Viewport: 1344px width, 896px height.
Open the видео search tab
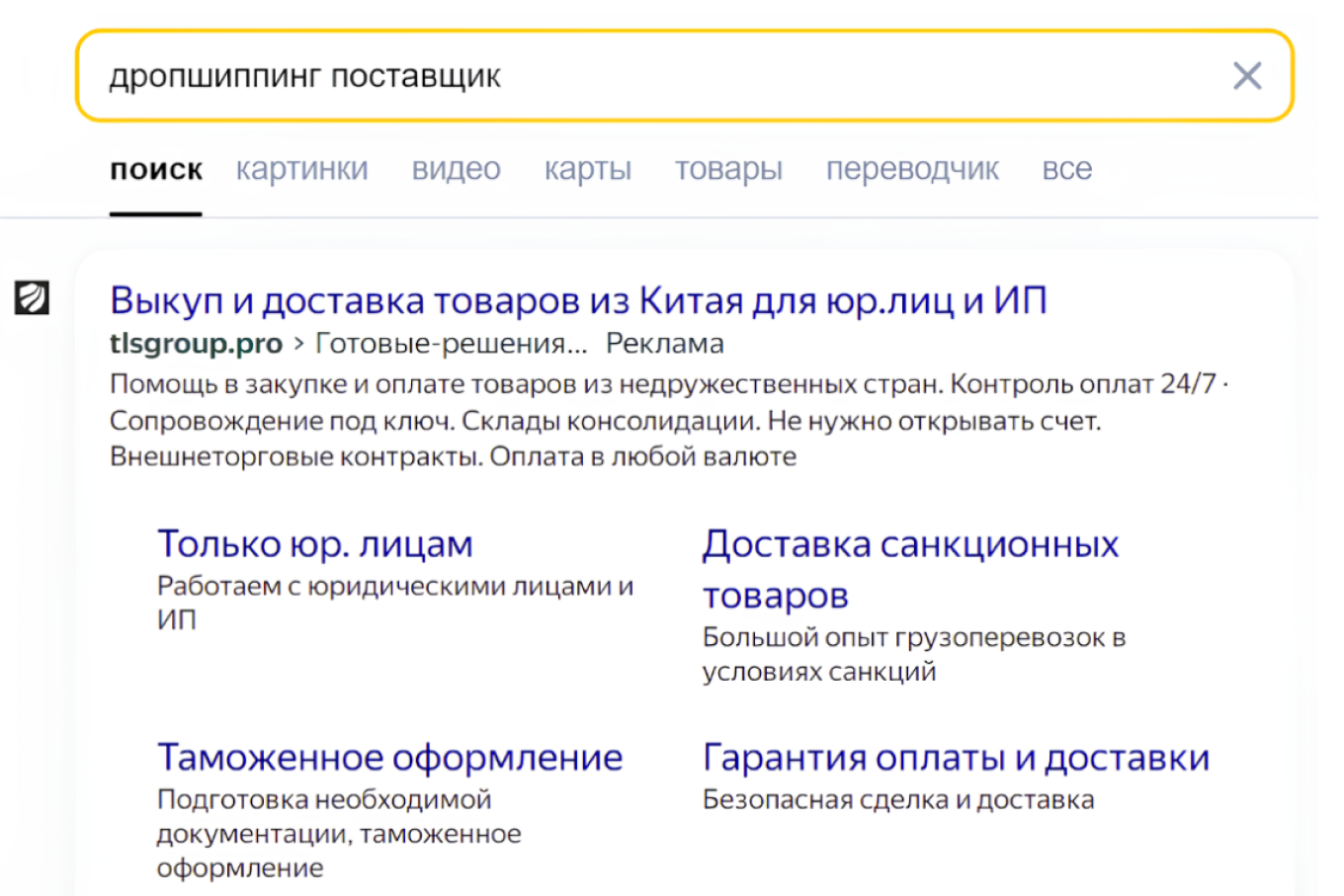pos(456,168)
